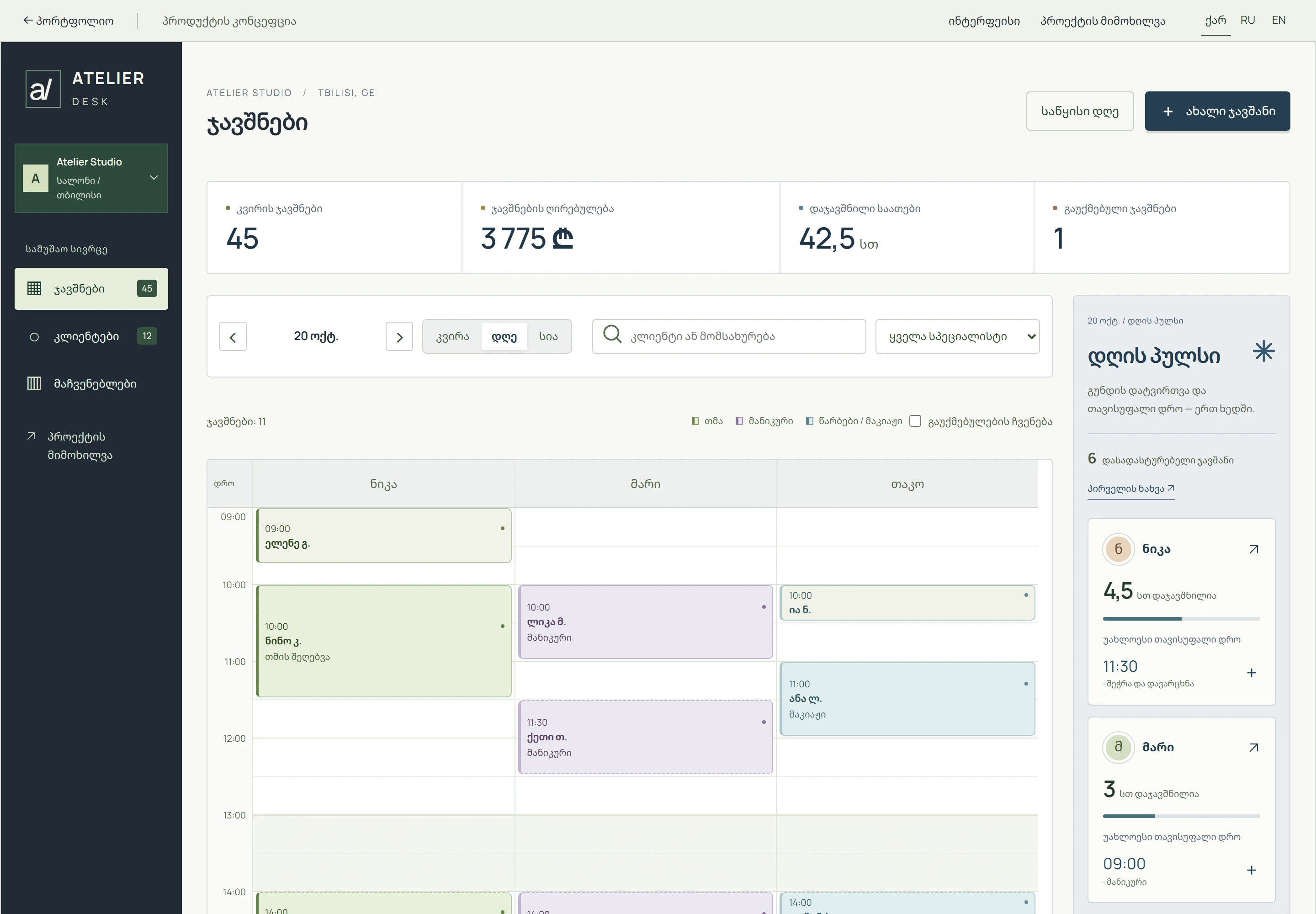
Task: Click the კლიენტები circle icon in the sidebar
Action: (34, 337)
